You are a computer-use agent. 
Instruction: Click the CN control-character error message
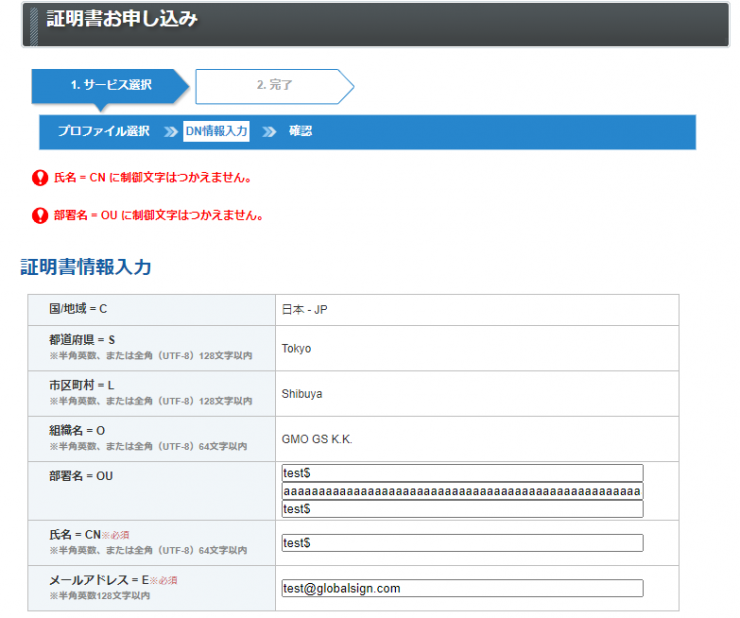click(152, 178)
